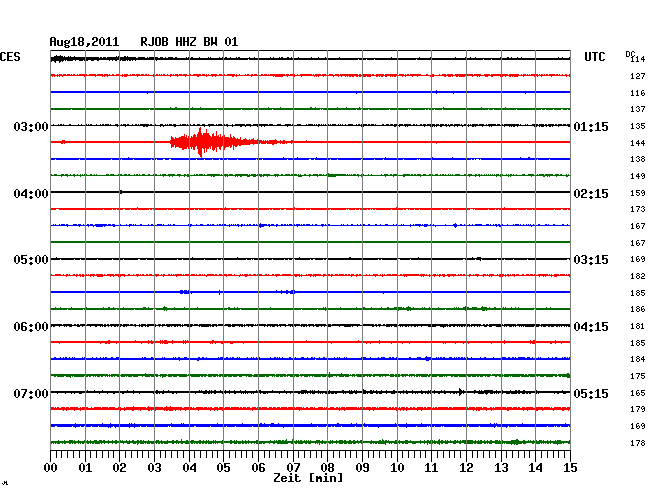650x494 pixels.
Task: Click the DC offset value 182
Action: pyautogui.click(x=638, y=276)
